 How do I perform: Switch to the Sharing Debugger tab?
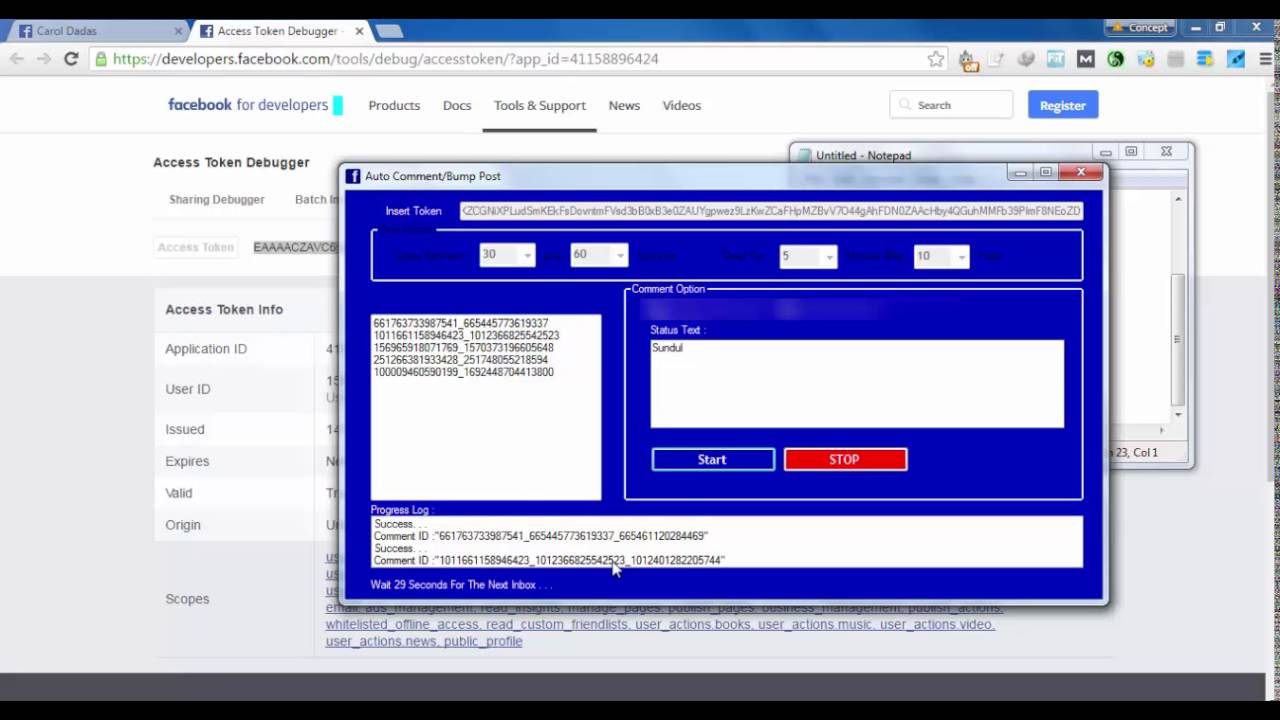point(217,199)
